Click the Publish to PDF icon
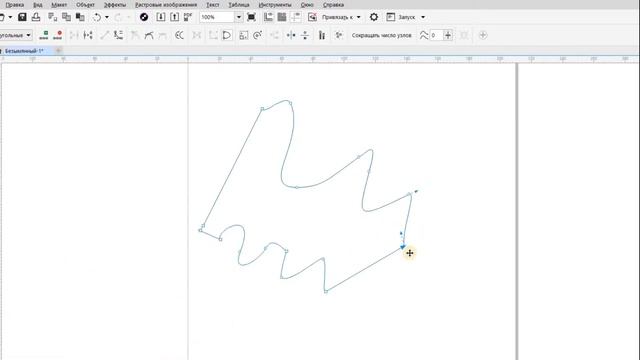Screen dimensions: 640x360 point(188,17)
